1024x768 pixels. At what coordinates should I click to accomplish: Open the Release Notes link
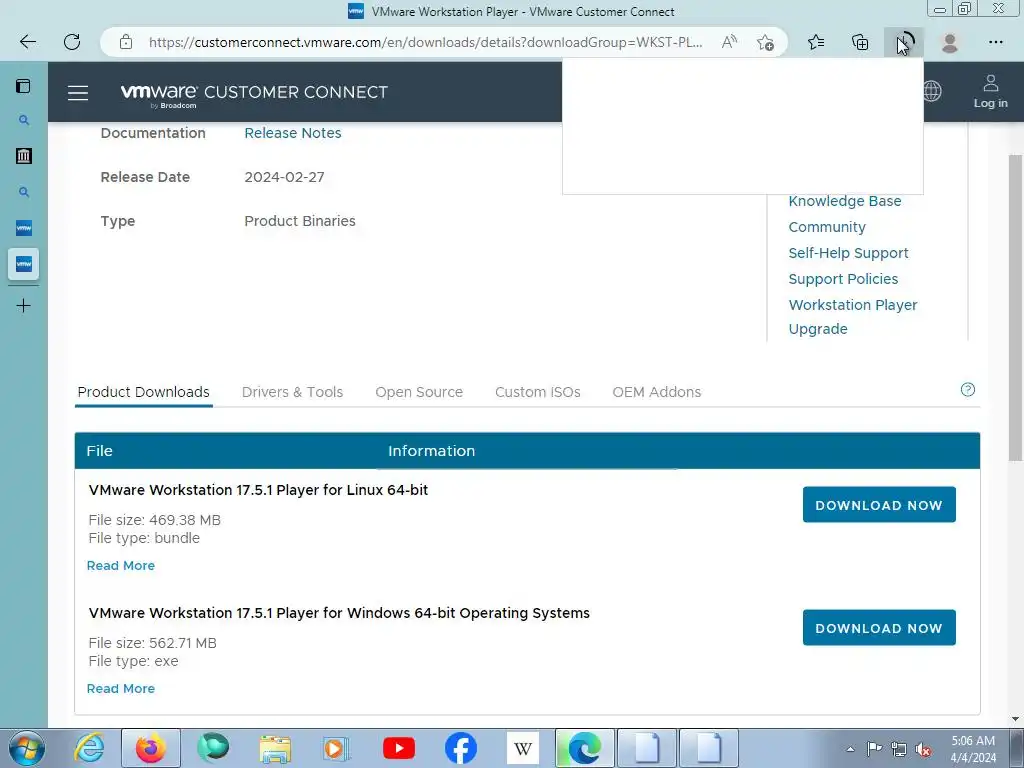tap(293, 133)
